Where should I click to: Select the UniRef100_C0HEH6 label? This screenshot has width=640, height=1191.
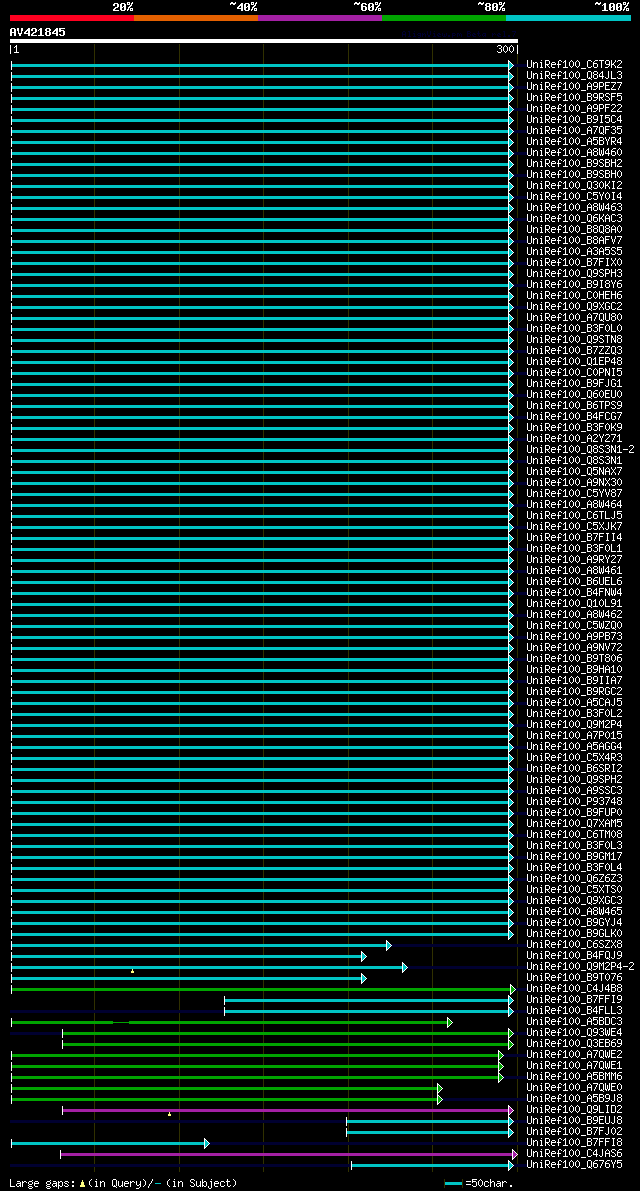574,295
